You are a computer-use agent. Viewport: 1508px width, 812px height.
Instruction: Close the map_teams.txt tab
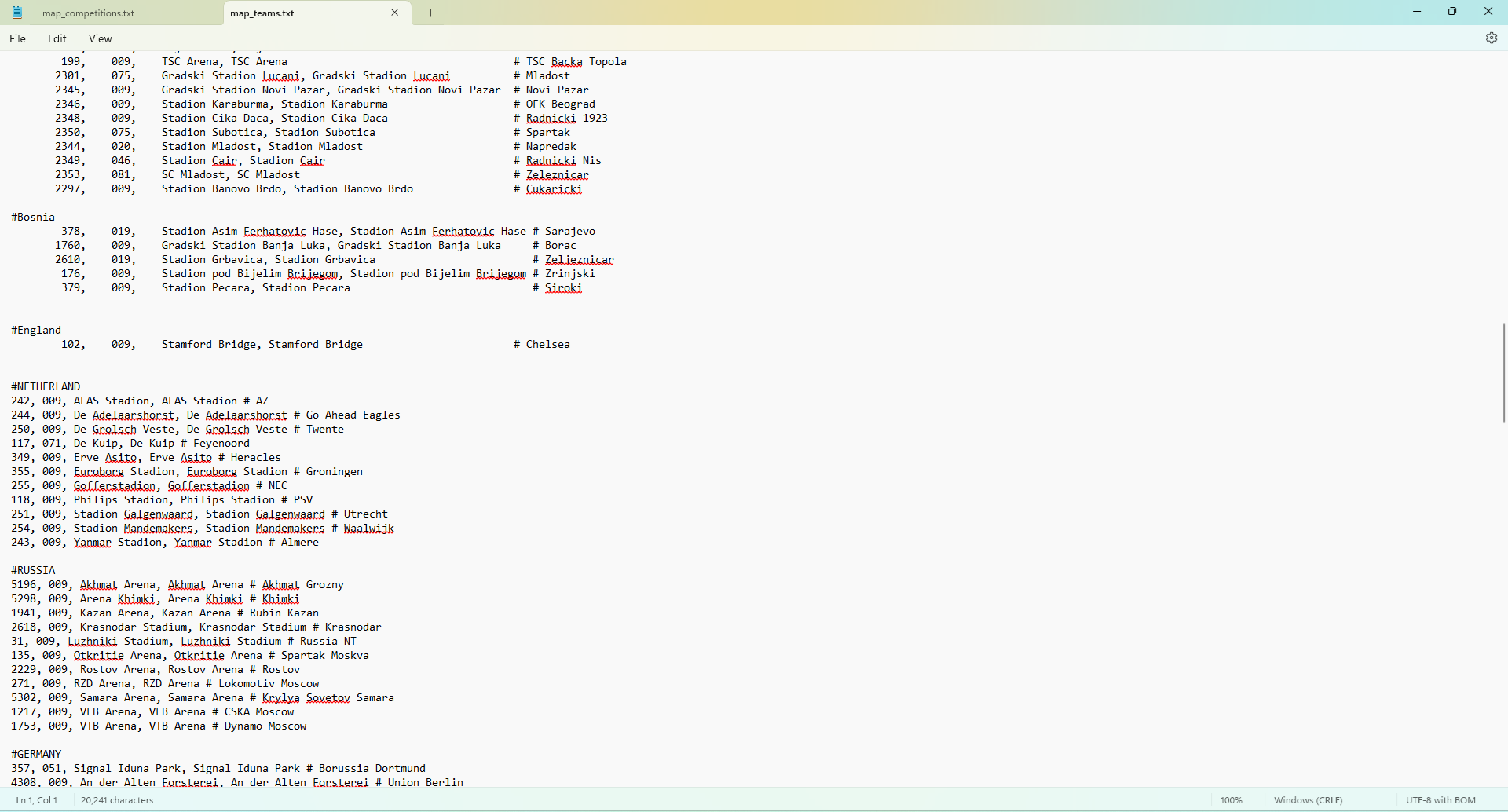point(395,13)
